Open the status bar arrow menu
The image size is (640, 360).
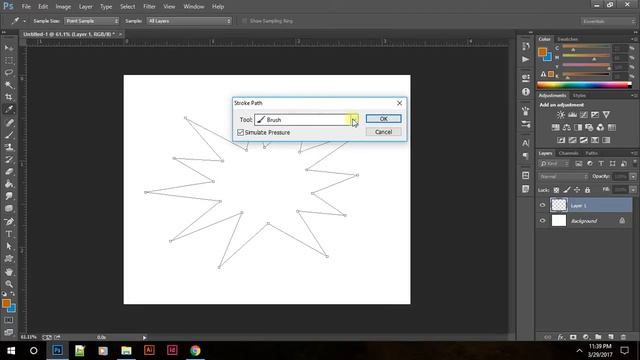144,338
